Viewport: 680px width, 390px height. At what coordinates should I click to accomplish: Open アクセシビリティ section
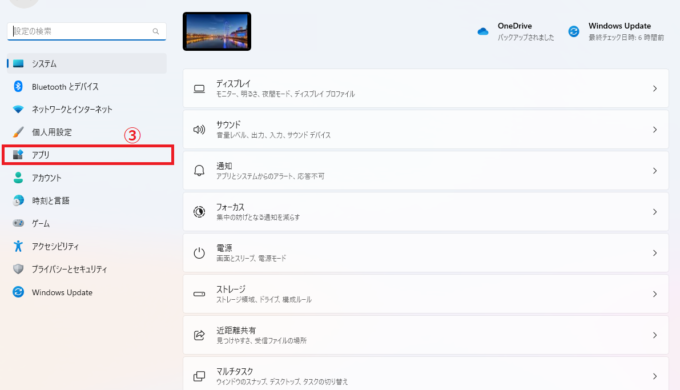pyautogui.click(x=87, y=246)
